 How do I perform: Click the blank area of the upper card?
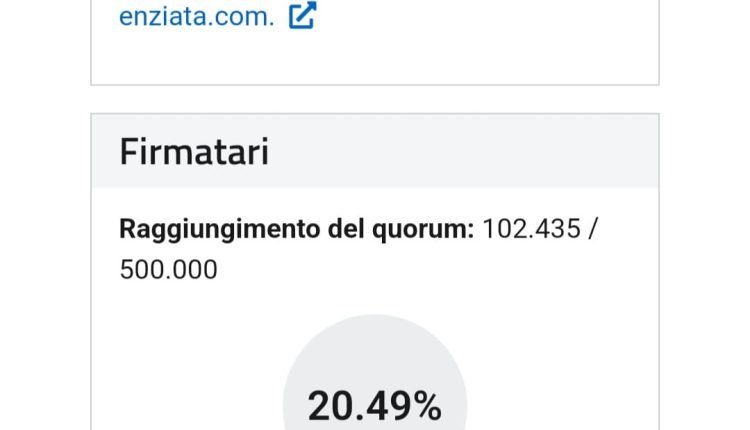[450, 55]
